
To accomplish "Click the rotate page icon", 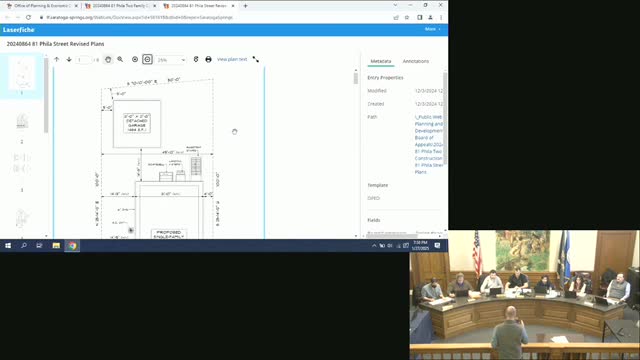I will pyautogui.click(x=196, y=60).
